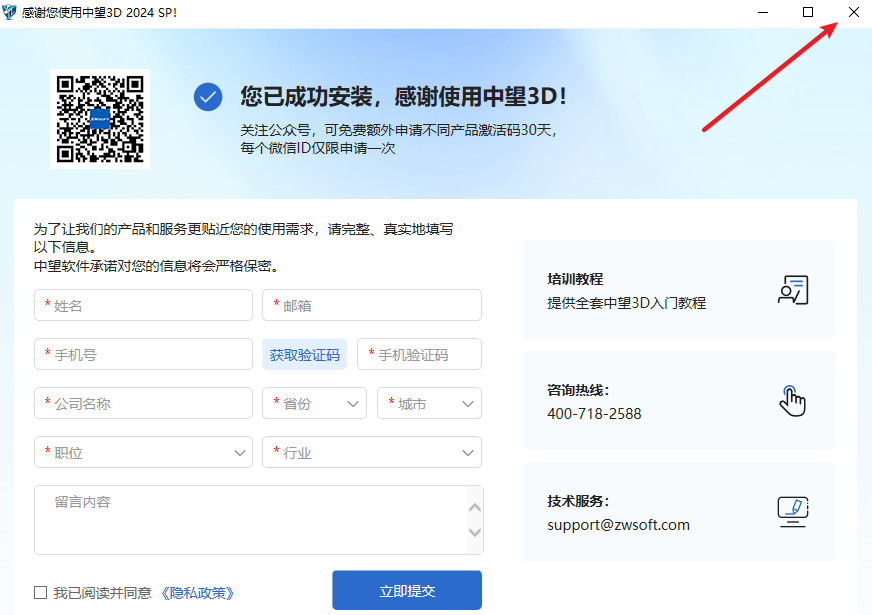Click the message box scroll down arrow
Image resolution: width=872 pixels, height=615 pixels.
pos(475,532)
